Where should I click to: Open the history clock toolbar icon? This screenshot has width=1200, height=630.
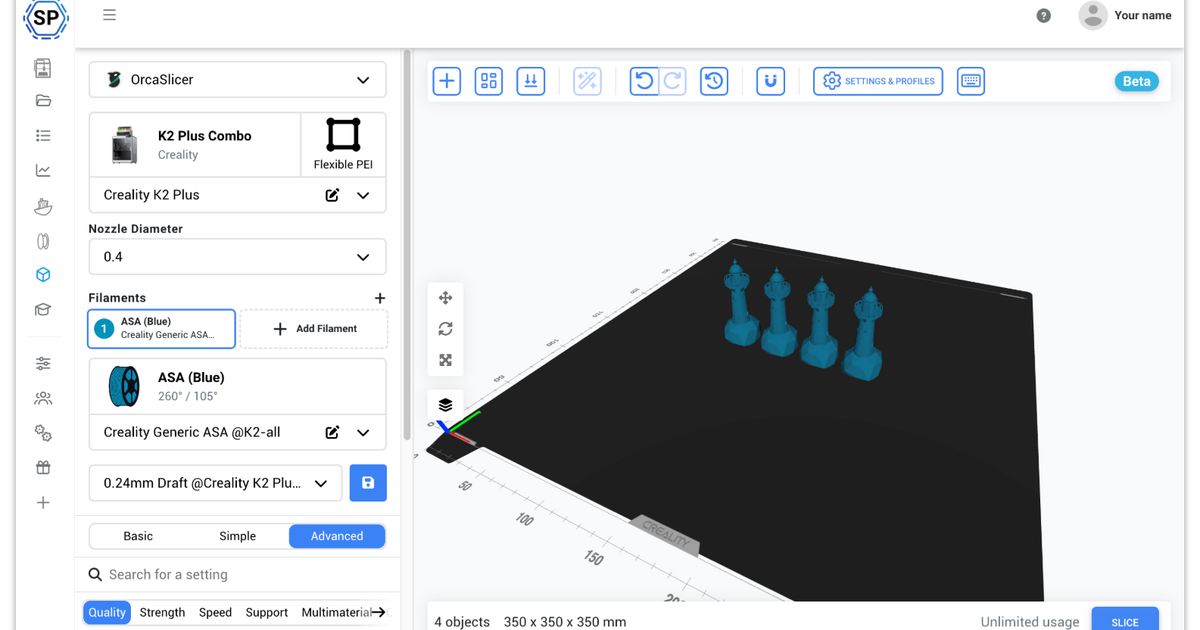click(713, 81)
